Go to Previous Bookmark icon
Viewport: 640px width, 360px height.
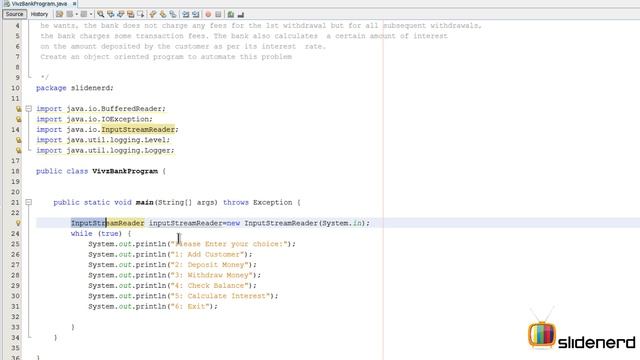coord(153,14)
